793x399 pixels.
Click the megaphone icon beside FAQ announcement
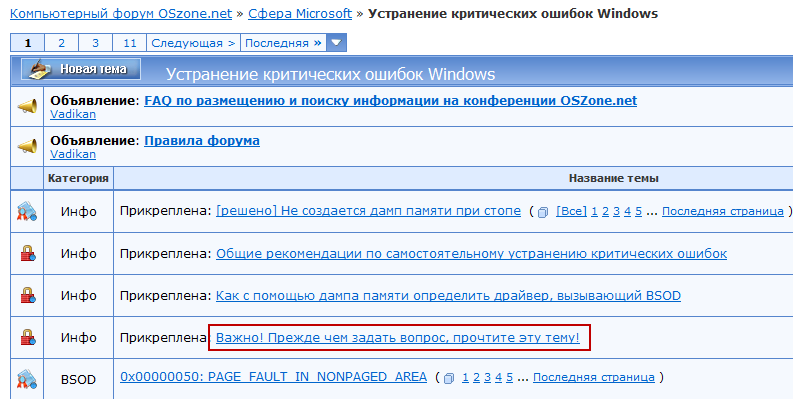[27, 107]
